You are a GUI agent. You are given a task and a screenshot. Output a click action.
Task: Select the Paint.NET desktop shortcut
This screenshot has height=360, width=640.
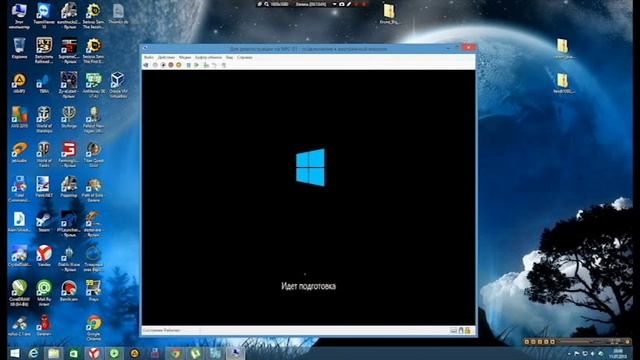[44, 187]
